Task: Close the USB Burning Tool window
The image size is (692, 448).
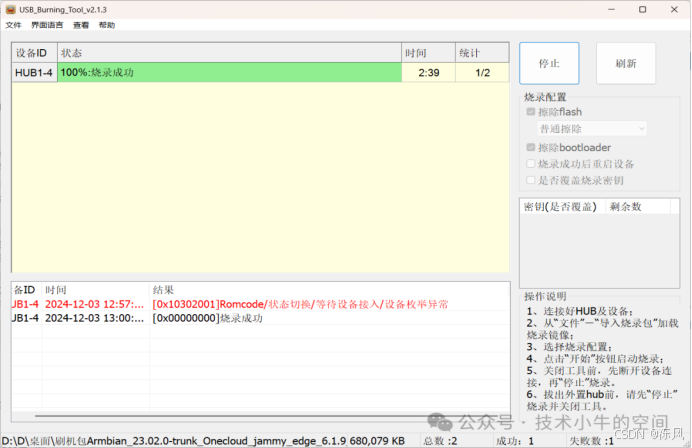Action: [674, 9]
